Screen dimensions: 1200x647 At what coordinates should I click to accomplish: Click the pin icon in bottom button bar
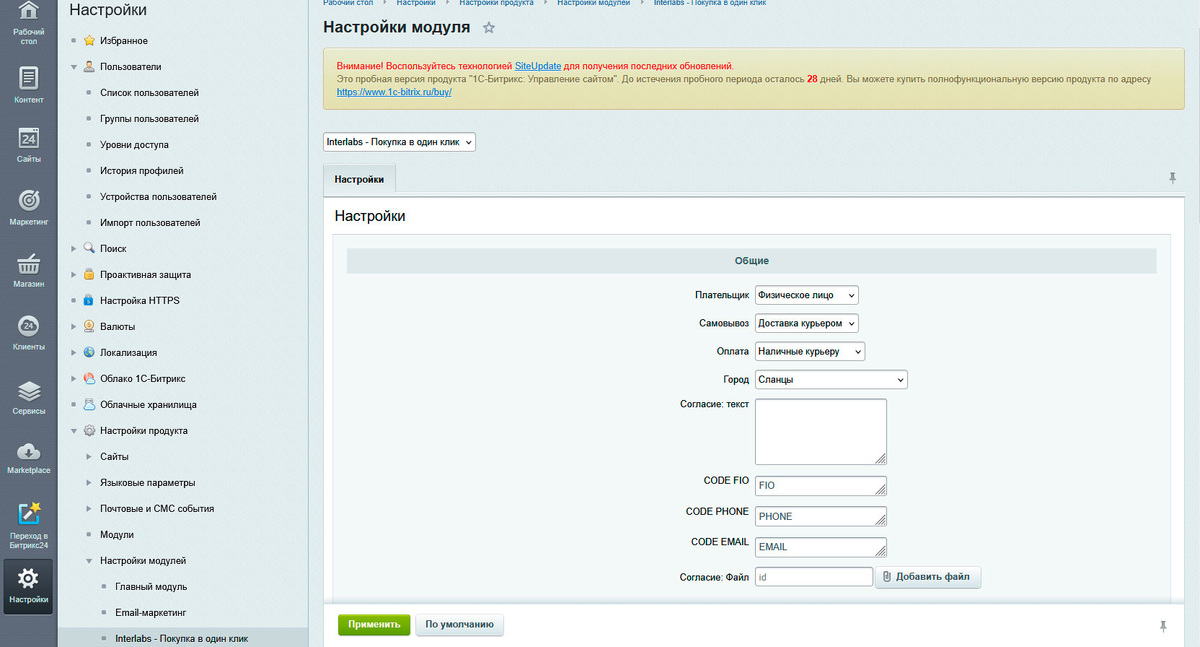coord(1163,625)
